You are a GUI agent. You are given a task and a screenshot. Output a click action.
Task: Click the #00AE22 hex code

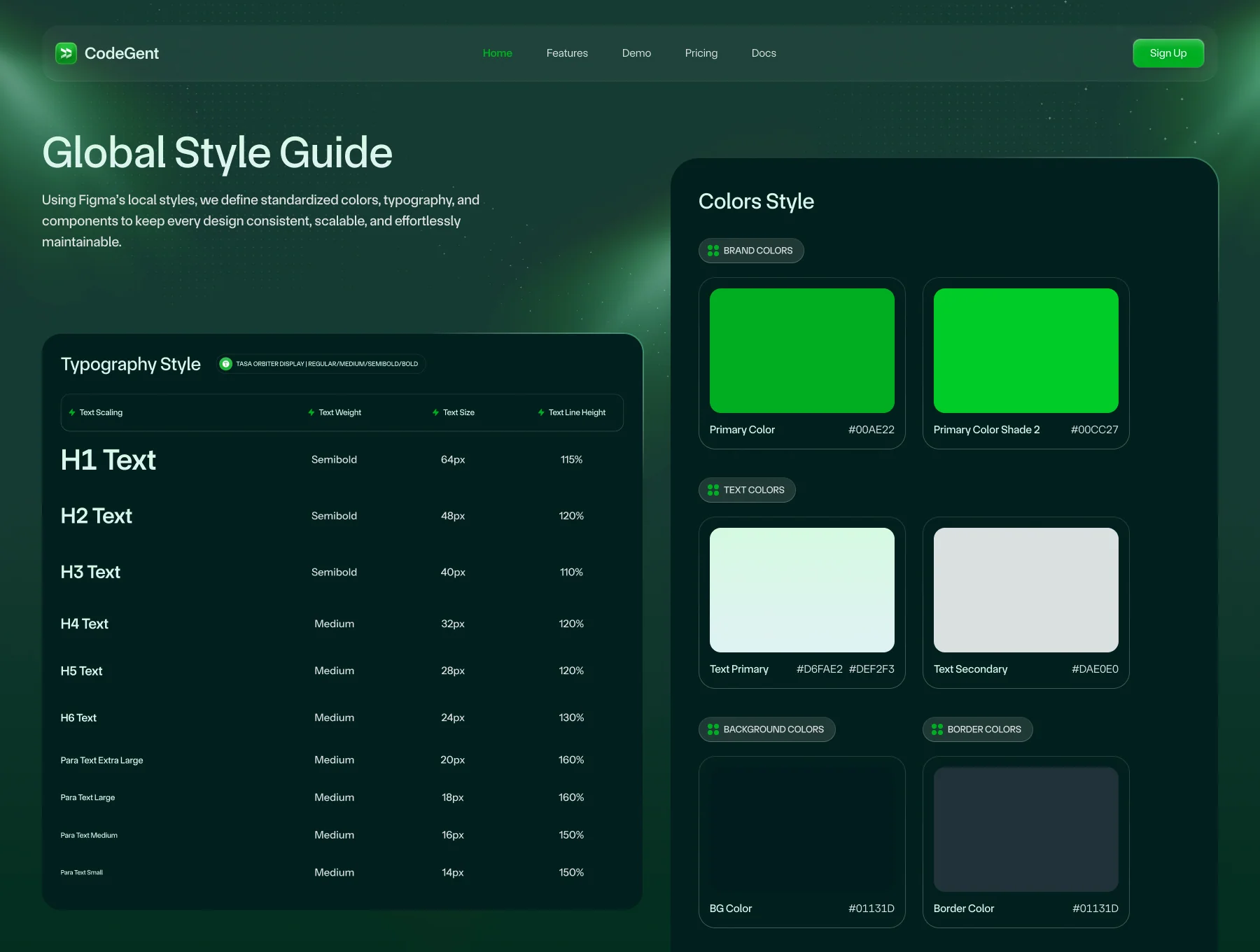pos(871,430)
